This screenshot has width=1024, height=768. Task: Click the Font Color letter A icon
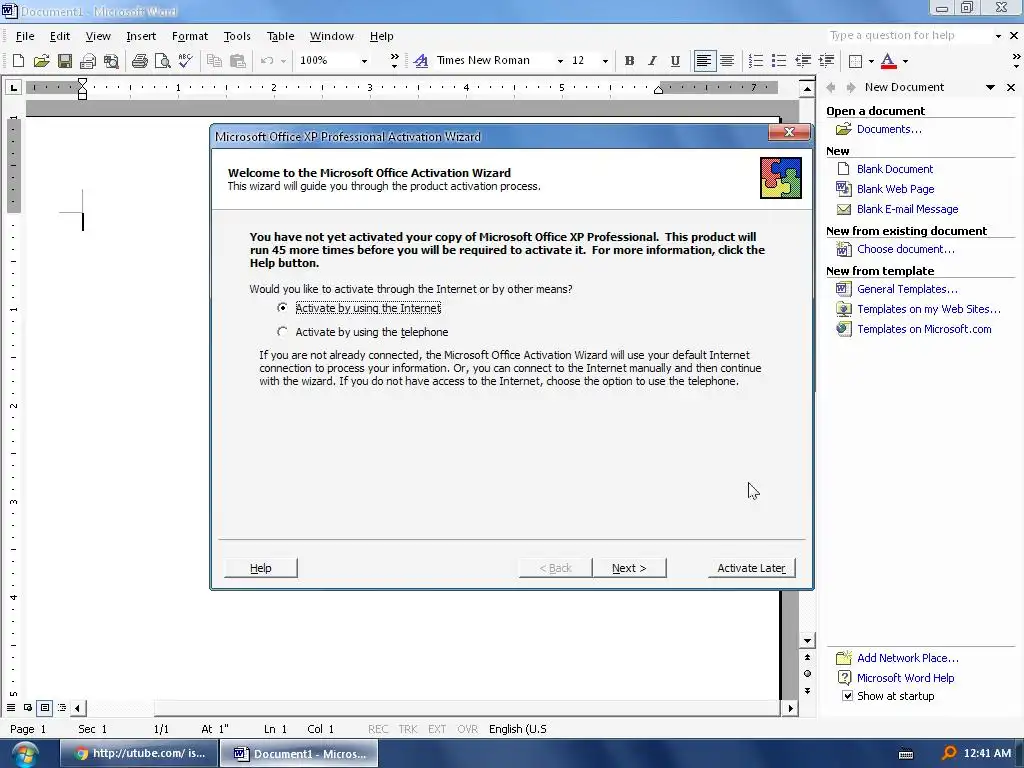[x=888, y=61]
